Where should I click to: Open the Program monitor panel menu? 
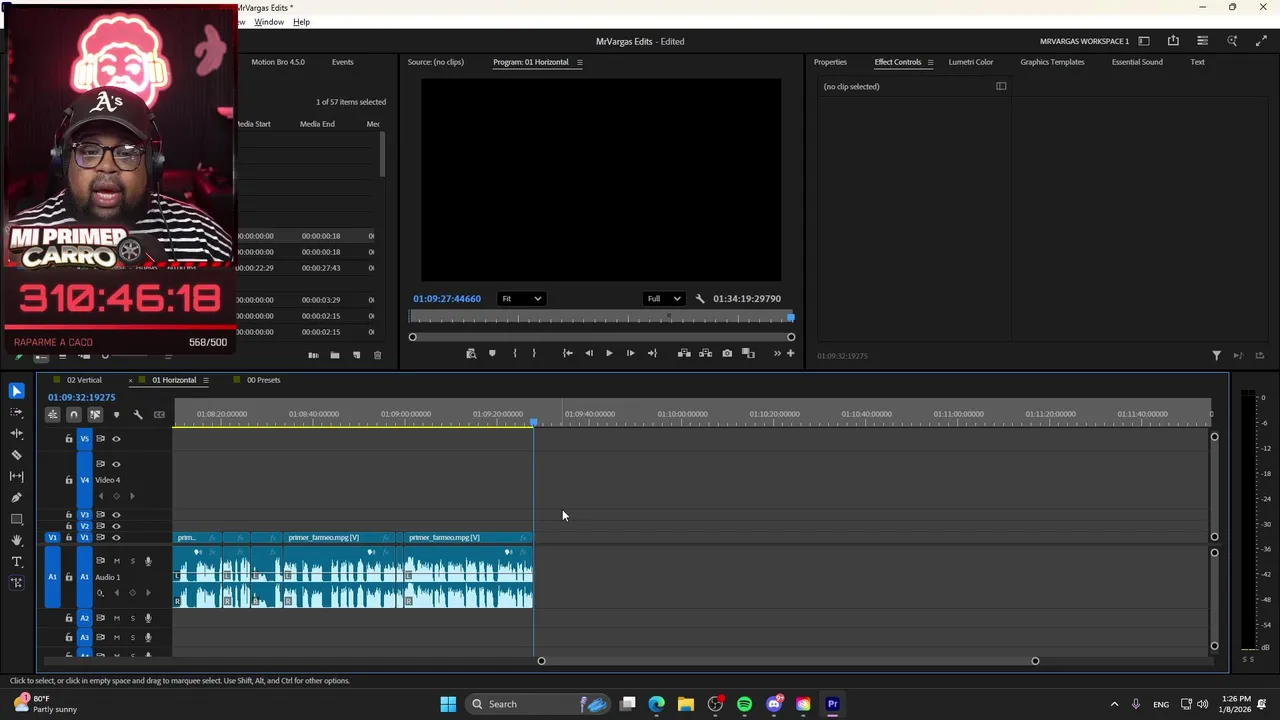tap(579, 62)
